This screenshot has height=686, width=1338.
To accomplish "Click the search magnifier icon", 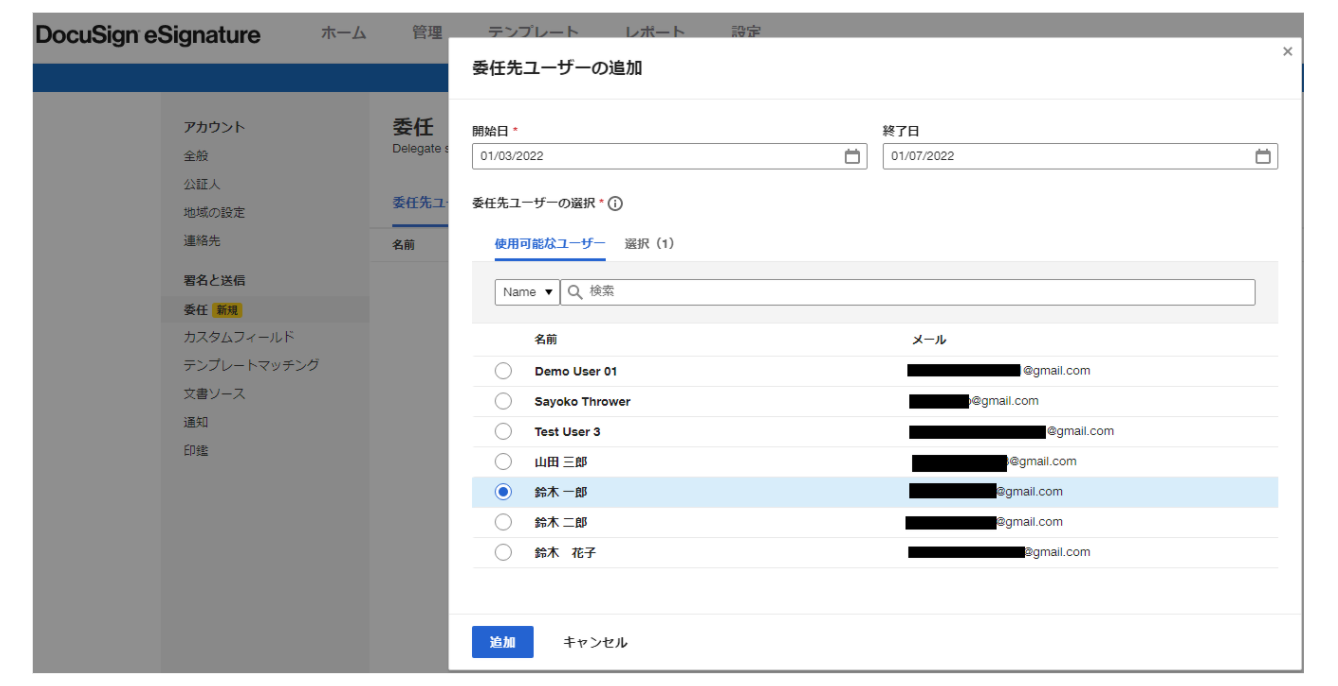I will [x=575, y=292].
